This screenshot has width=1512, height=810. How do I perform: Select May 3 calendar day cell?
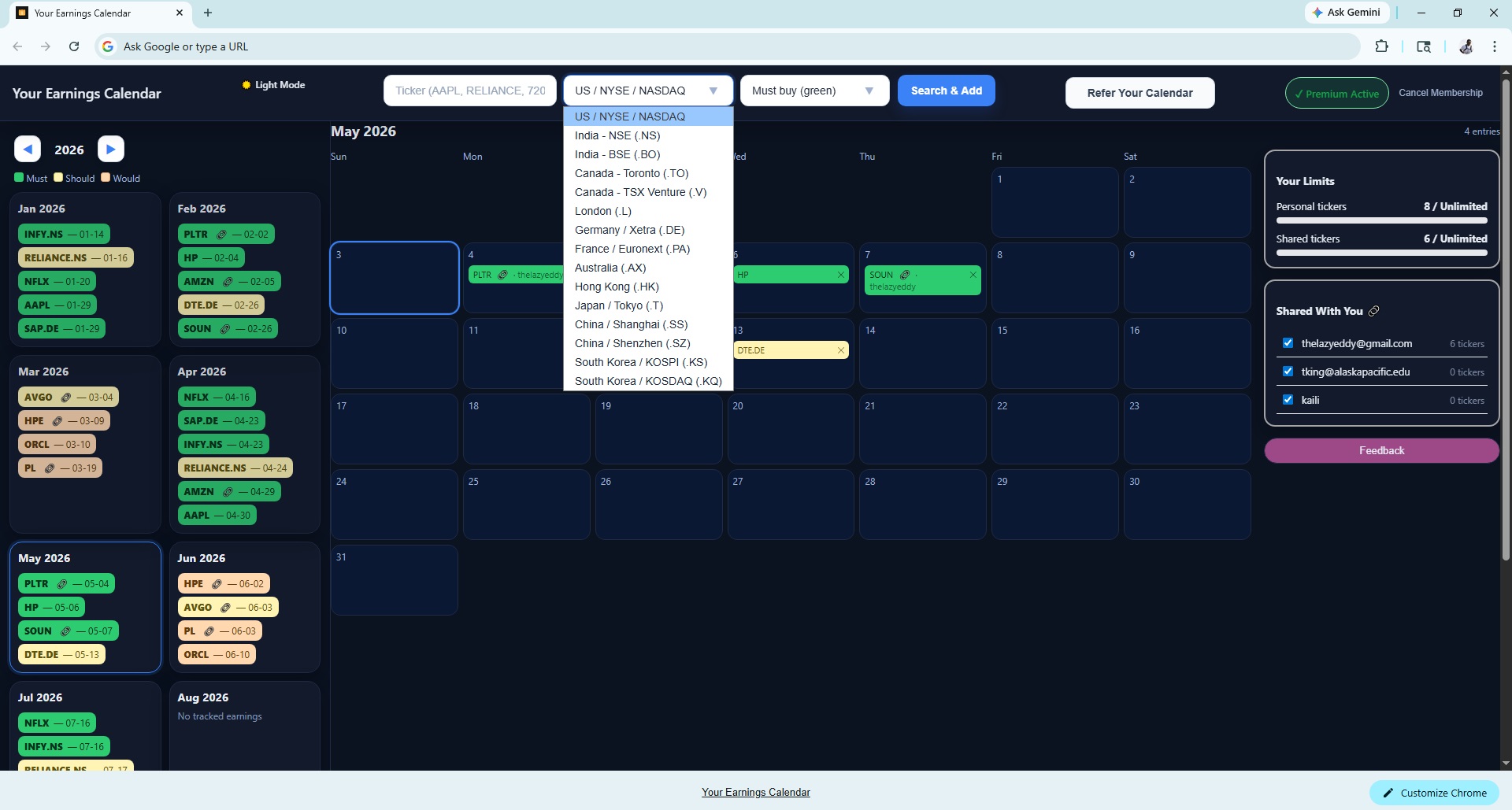pyautogui.click(x=395, y=278)
